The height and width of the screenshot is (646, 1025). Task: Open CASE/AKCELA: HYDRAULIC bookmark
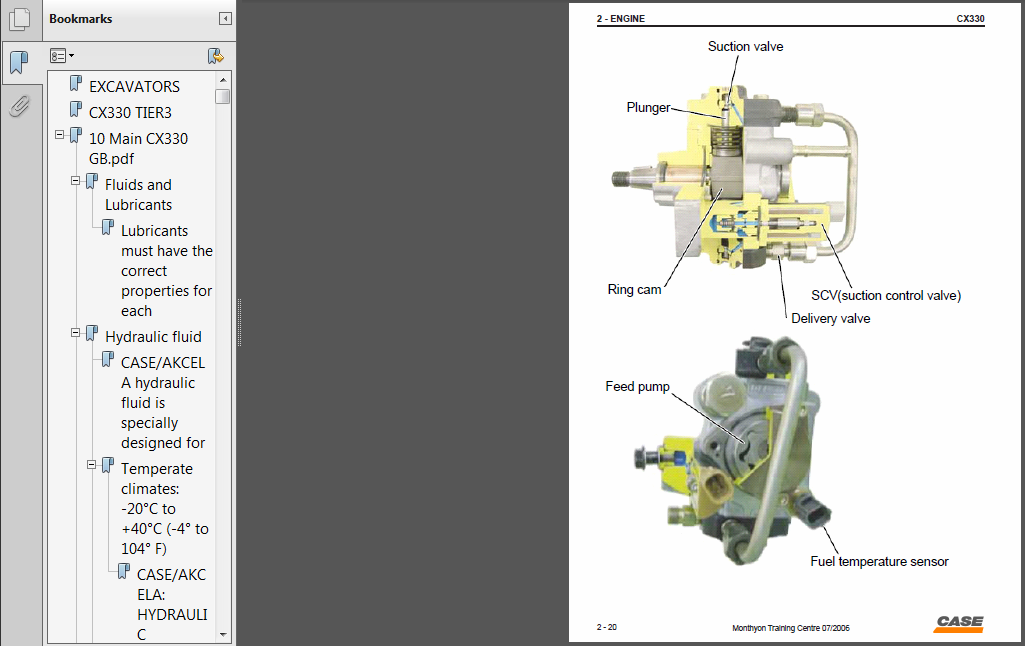pyautogui.click(x=172, y=604)
